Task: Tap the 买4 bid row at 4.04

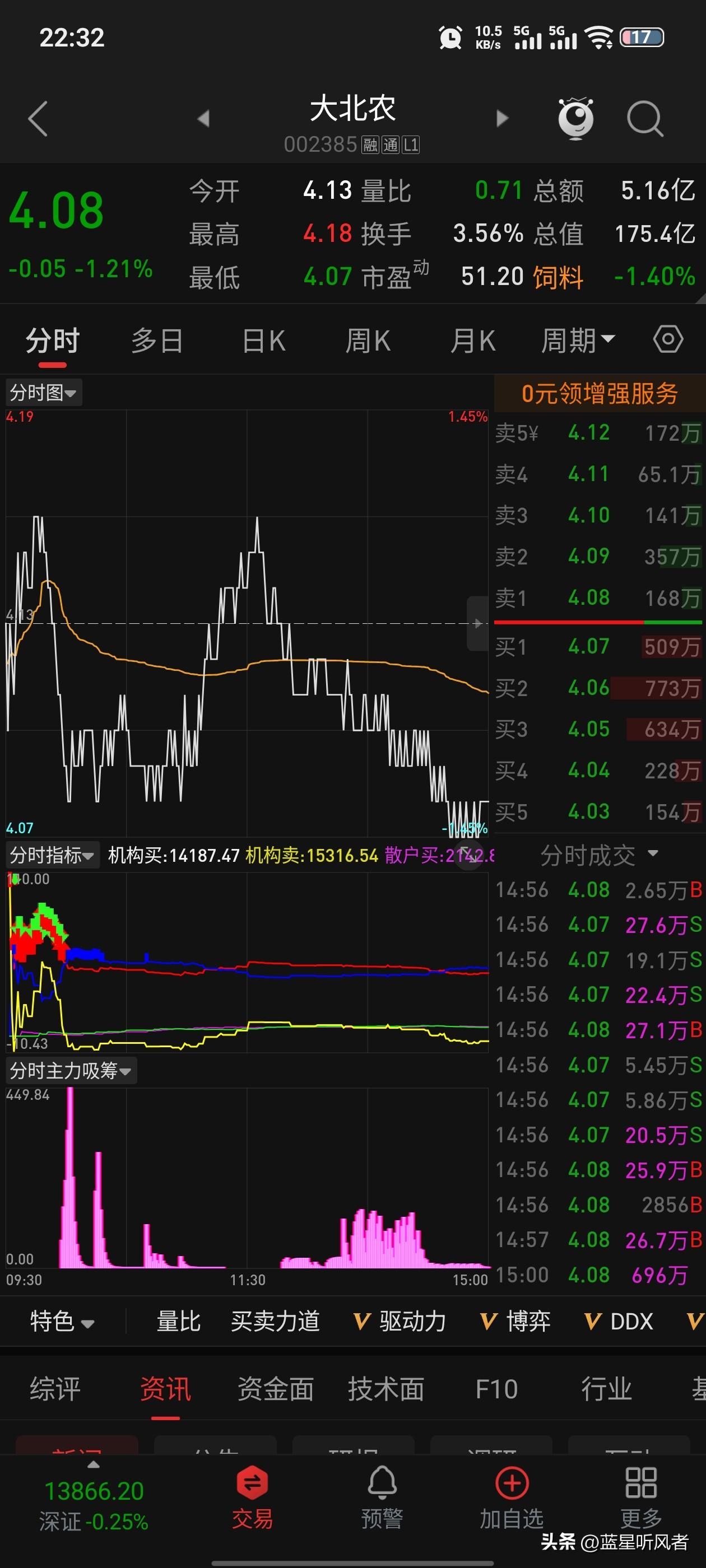Action: 599,771
